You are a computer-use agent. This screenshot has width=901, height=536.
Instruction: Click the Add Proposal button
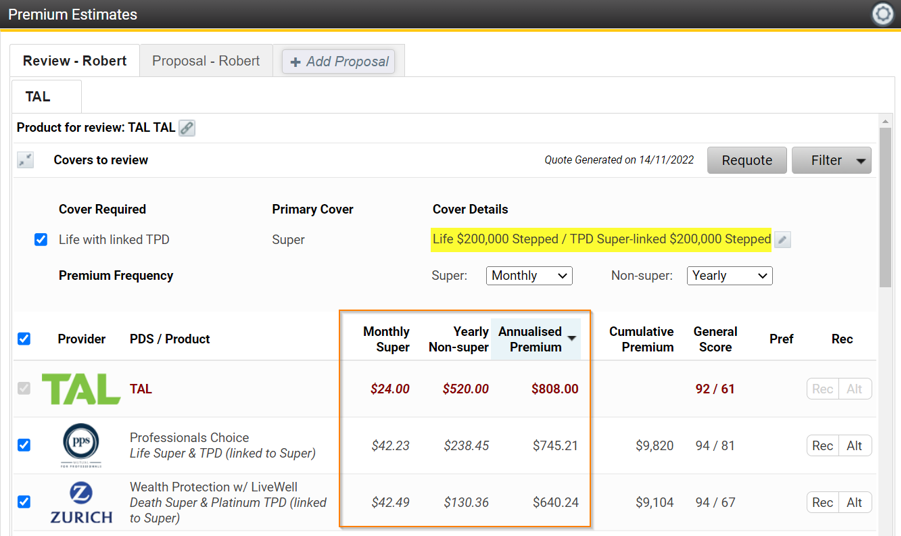point(339,62)
